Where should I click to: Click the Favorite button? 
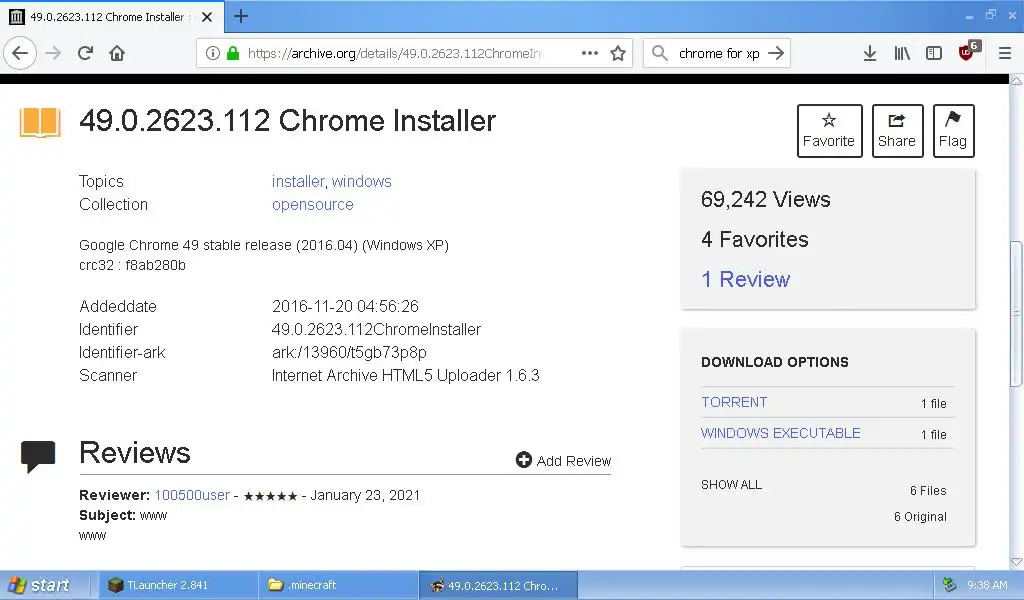(829, 131)
